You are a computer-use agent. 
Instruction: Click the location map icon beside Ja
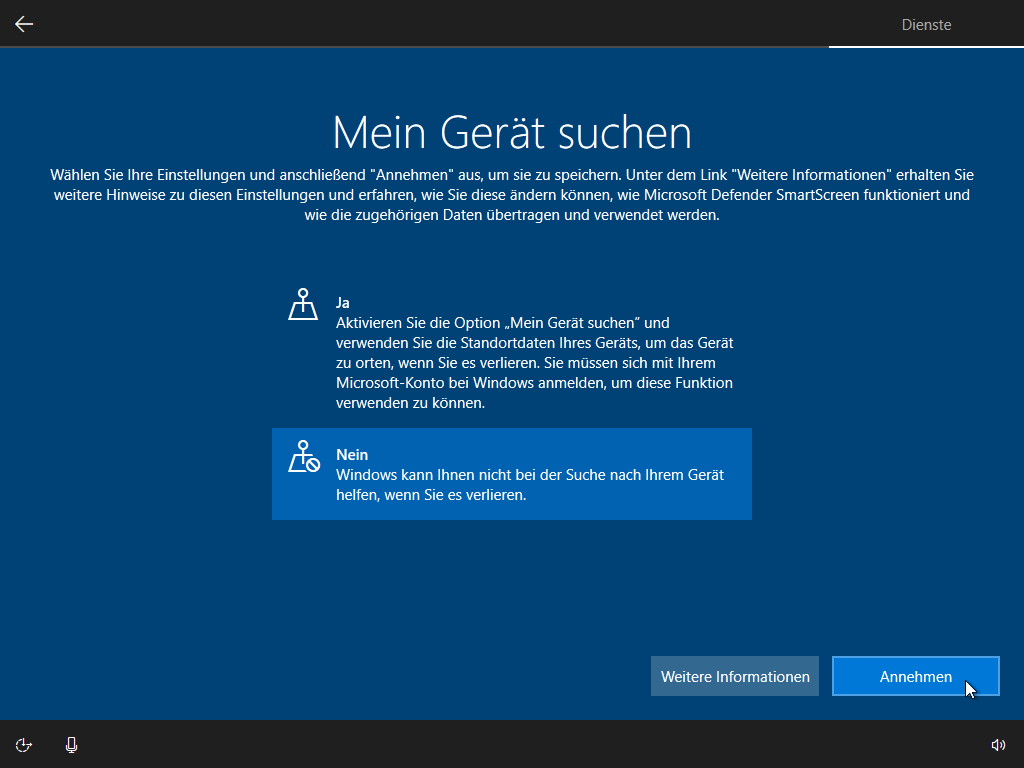coord(303,304)
